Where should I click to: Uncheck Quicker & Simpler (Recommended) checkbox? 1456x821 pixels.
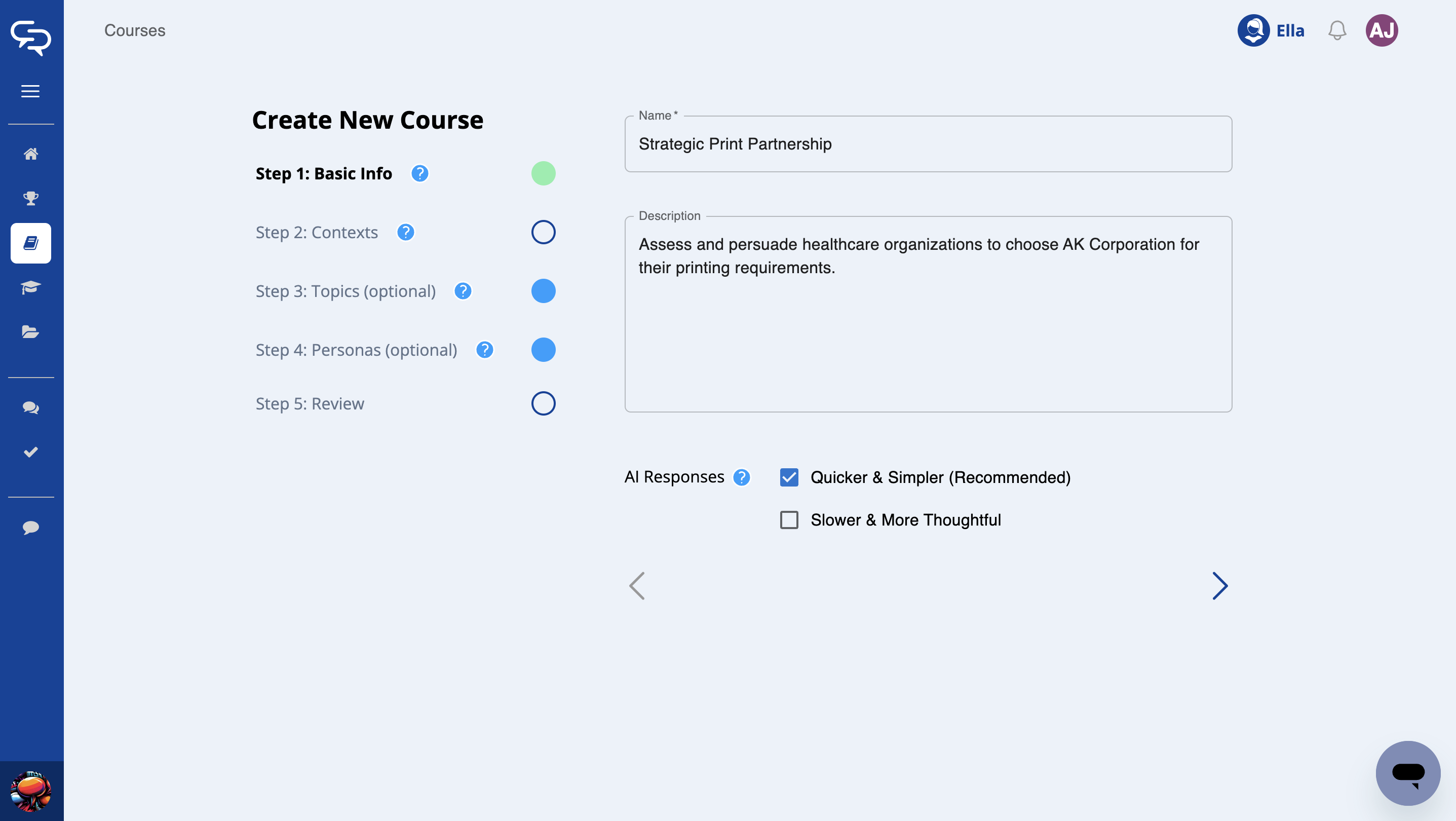pyautogui.click(x=789, y=478)
